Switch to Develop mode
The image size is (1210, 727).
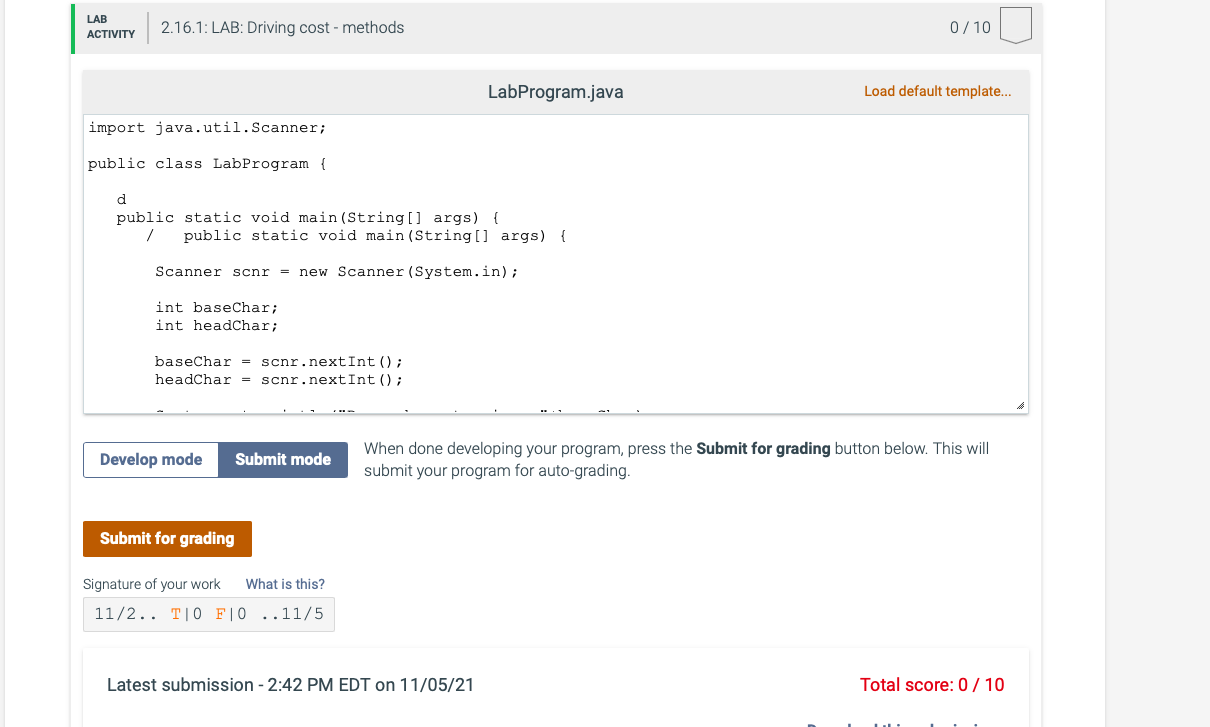point(151,460)
